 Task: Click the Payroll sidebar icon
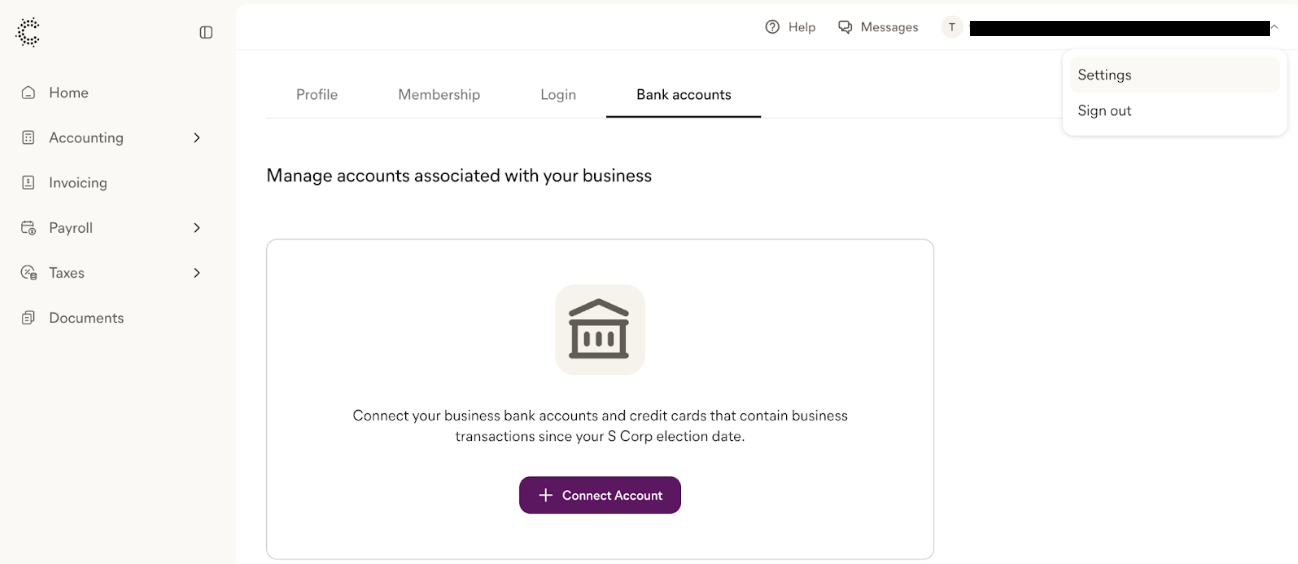click(x=29, y=228)
